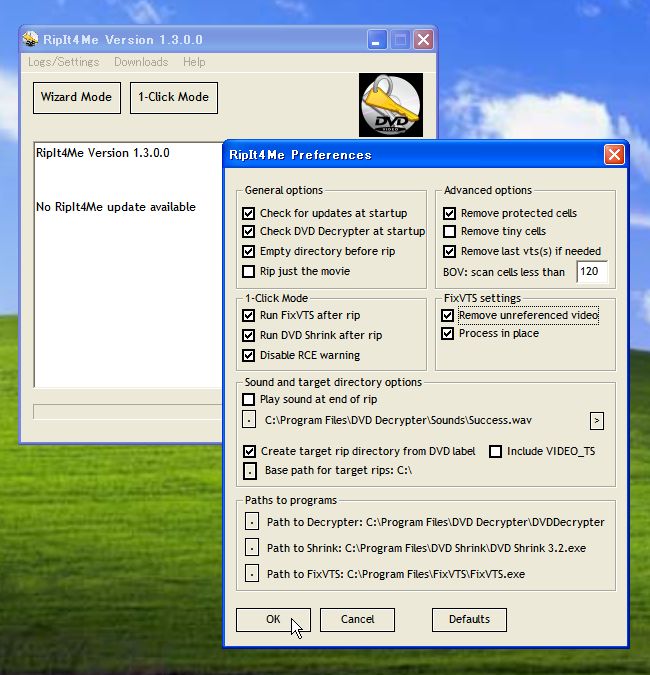
Task: Click the 1-Click Mode button
Action: pyautogui.click(x=174, y=98)
